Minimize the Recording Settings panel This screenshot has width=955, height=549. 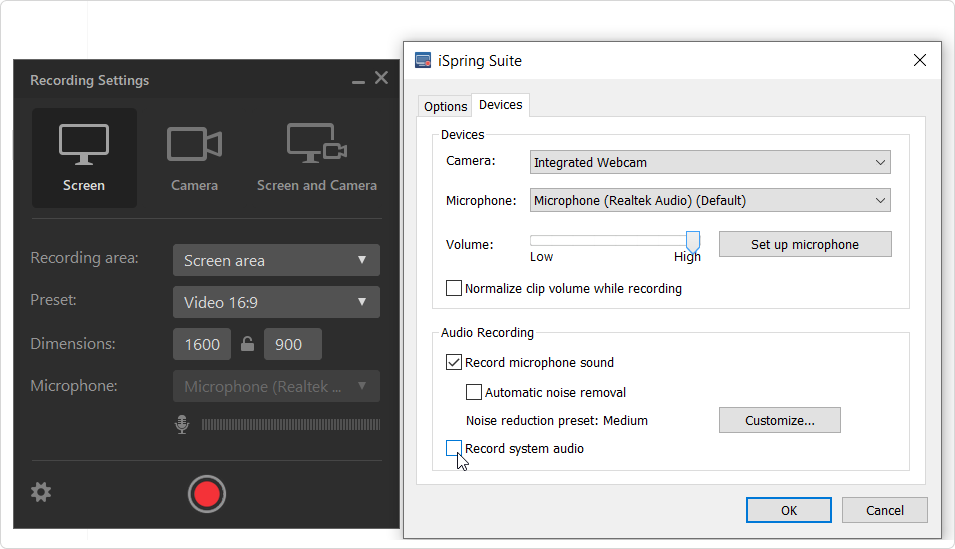pyautogui.click(x=358, y=80)
